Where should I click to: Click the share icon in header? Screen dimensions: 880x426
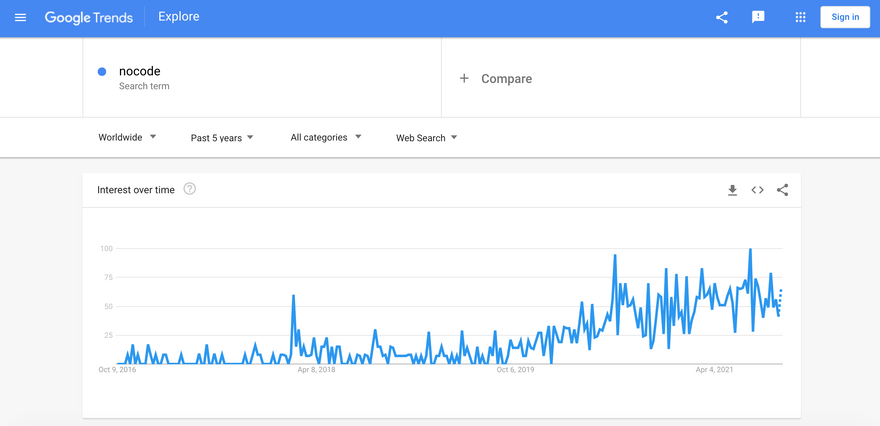tap(722, 17)
